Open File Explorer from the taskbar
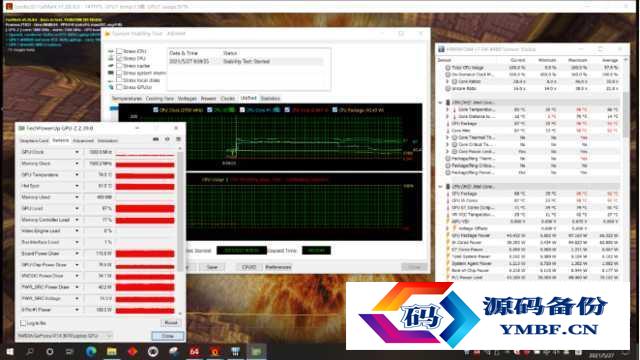The image size is (640, 360). [111, 351]
